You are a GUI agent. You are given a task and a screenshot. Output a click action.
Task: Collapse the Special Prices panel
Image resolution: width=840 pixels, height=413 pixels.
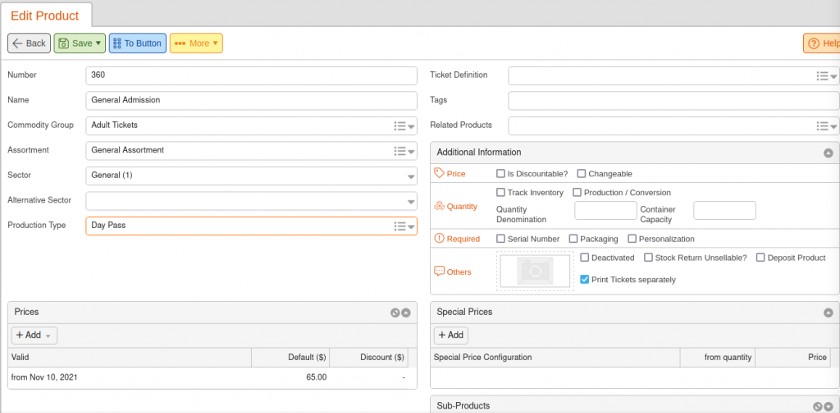[828, 313]
